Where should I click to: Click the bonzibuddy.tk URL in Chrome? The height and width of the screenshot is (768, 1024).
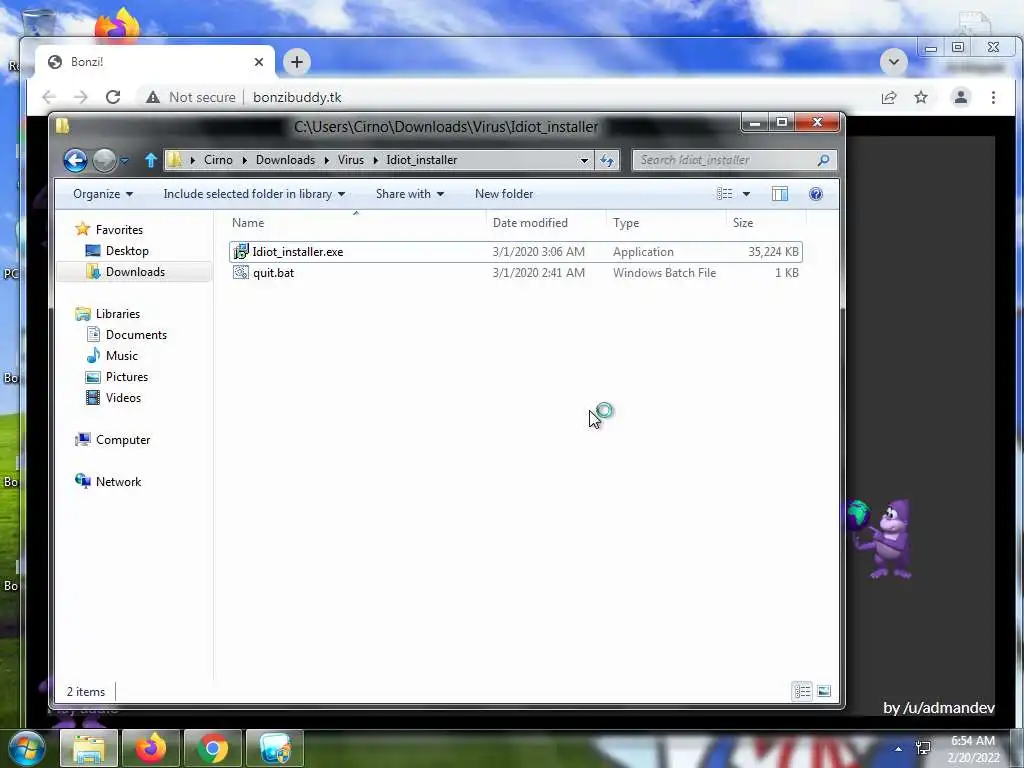coord(297,97)
